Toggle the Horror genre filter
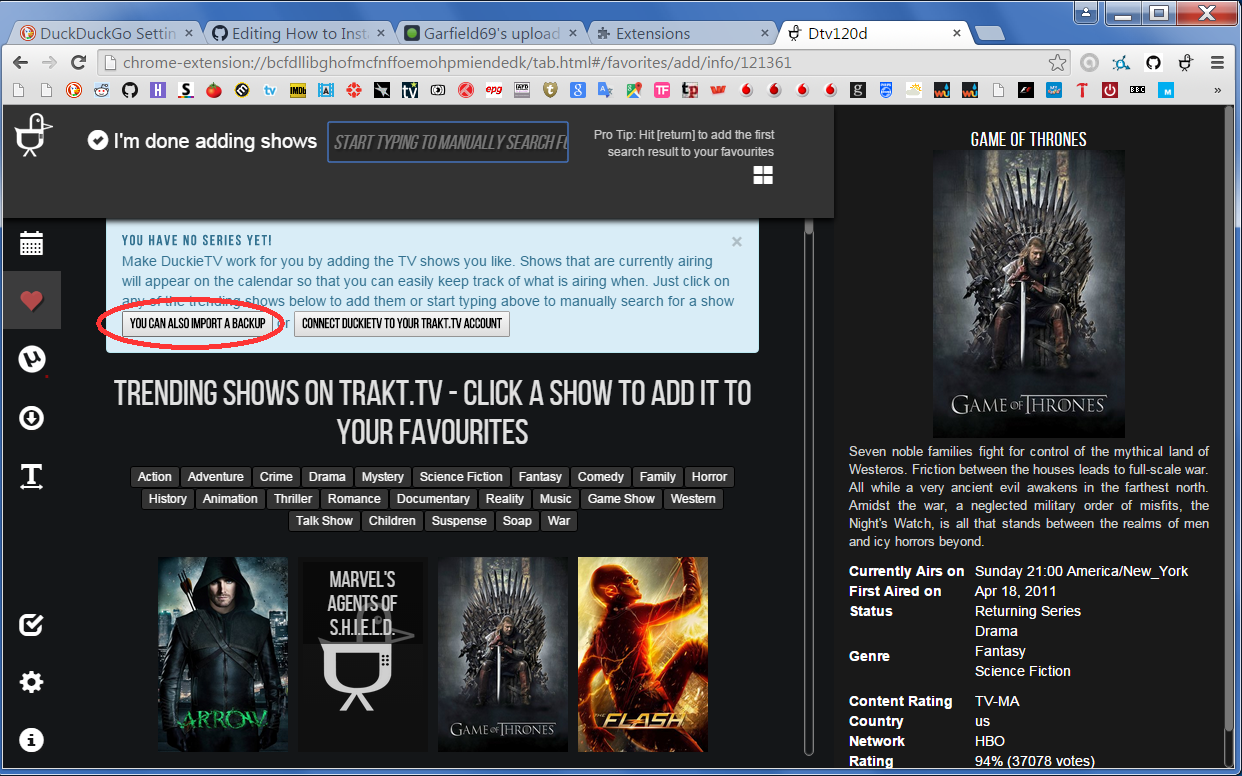The image size is (1242, 776). 709,477
